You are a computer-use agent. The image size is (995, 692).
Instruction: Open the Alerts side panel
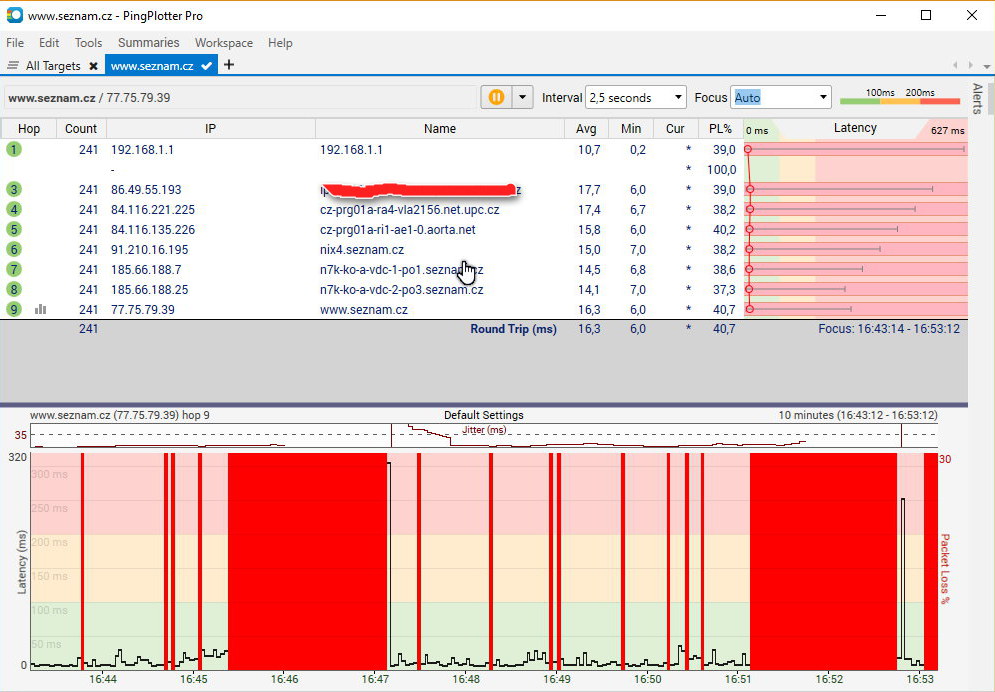pyautogui.click(x=977, y=98)
